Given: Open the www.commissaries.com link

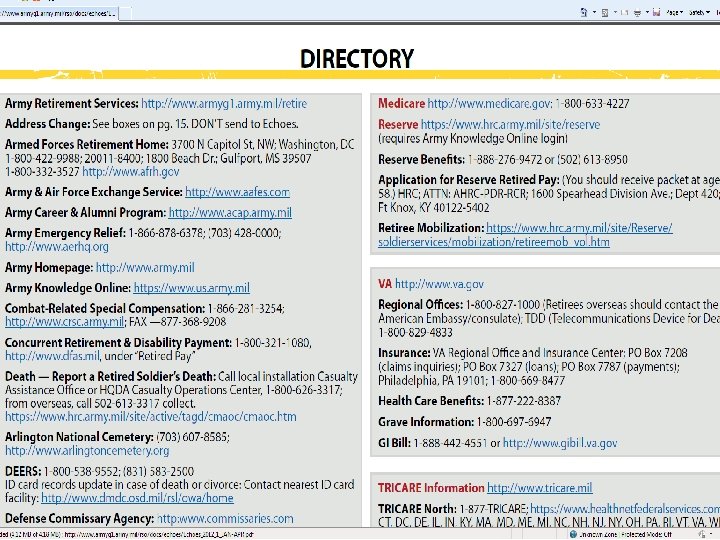Looking at the screenshot, I should [225, 518].
